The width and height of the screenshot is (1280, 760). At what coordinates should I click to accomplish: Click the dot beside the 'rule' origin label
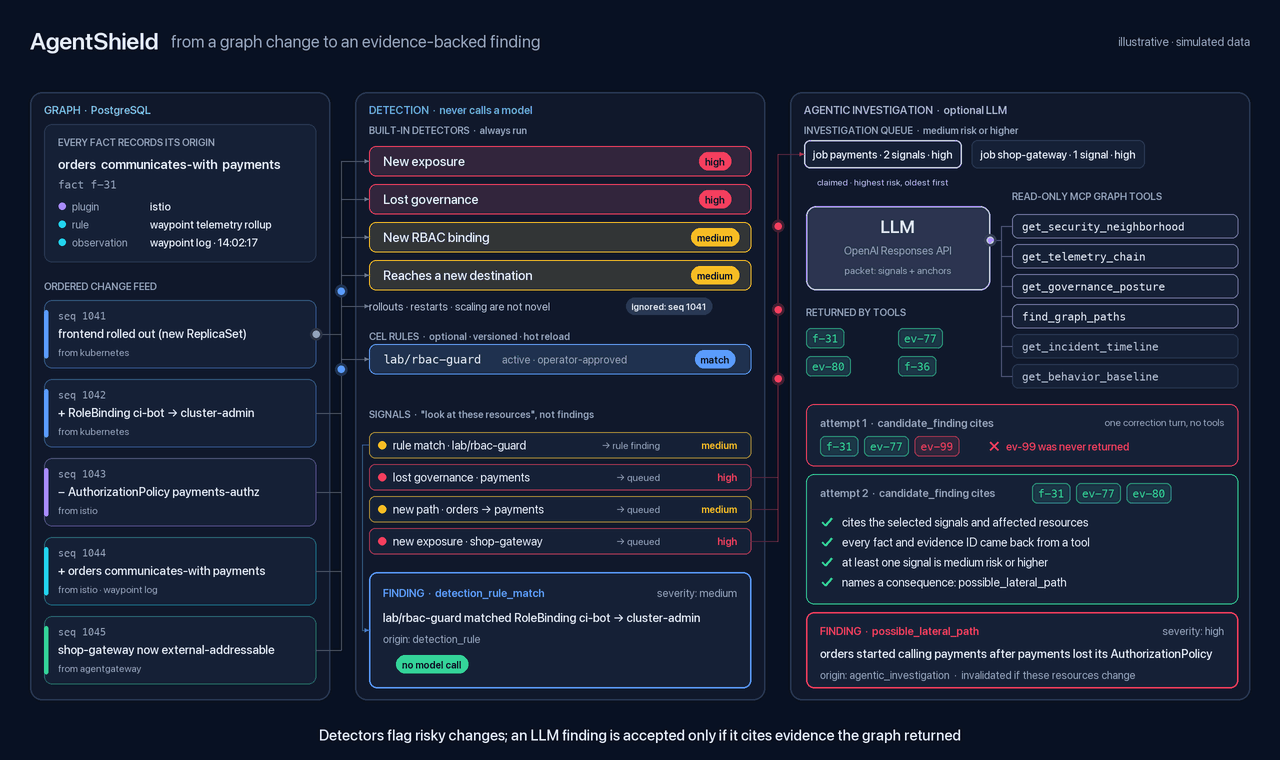click(62, 224)
